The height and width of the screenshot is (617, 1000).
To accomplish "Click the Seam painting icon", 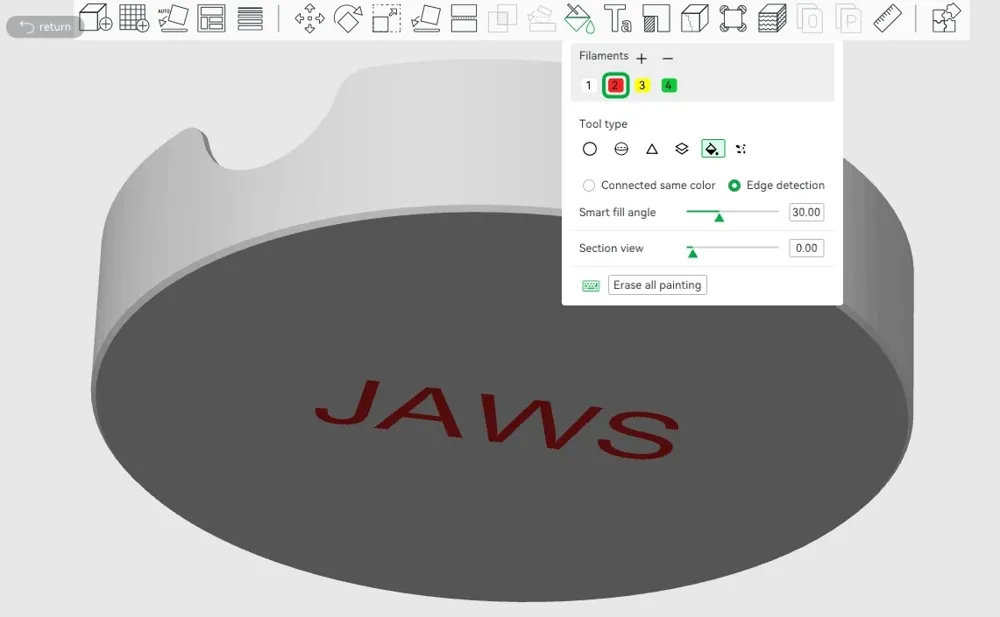I will point(656,18).
